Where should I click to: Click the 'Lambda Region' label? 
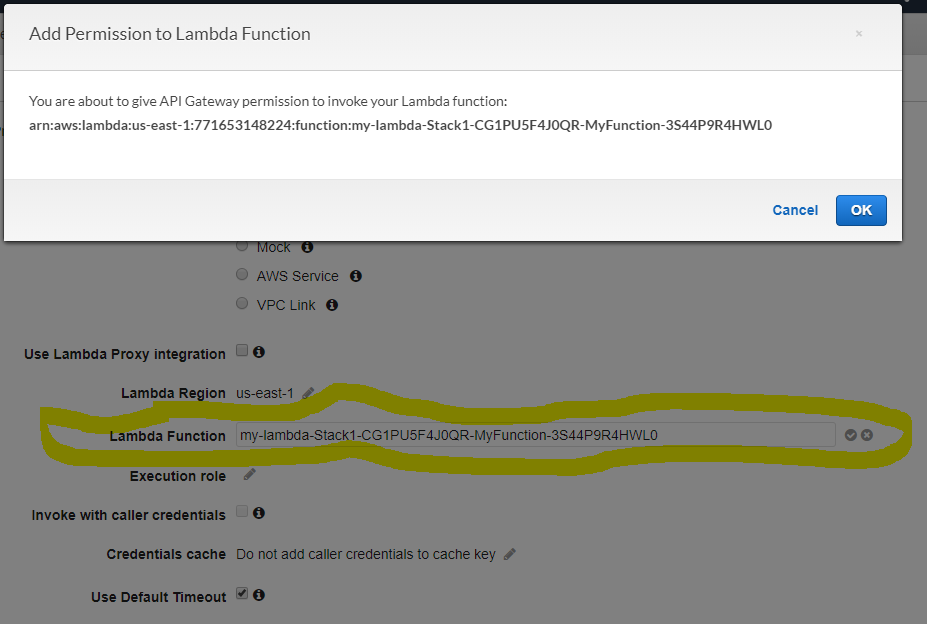click(x=173, y=393)
